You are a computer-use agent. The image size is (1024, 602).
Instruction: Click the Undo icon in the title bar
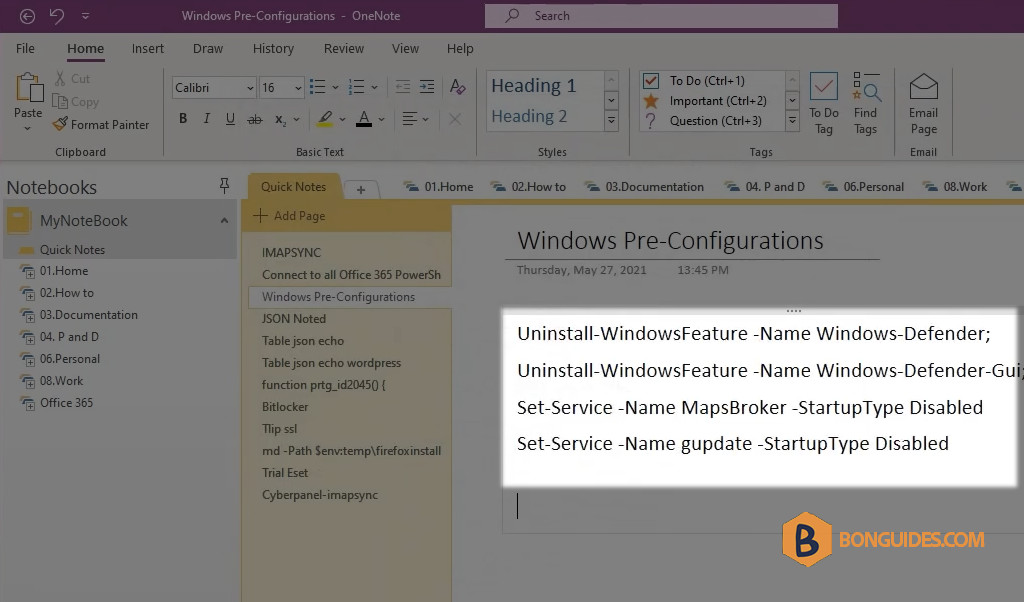click(x=57, y=16)
